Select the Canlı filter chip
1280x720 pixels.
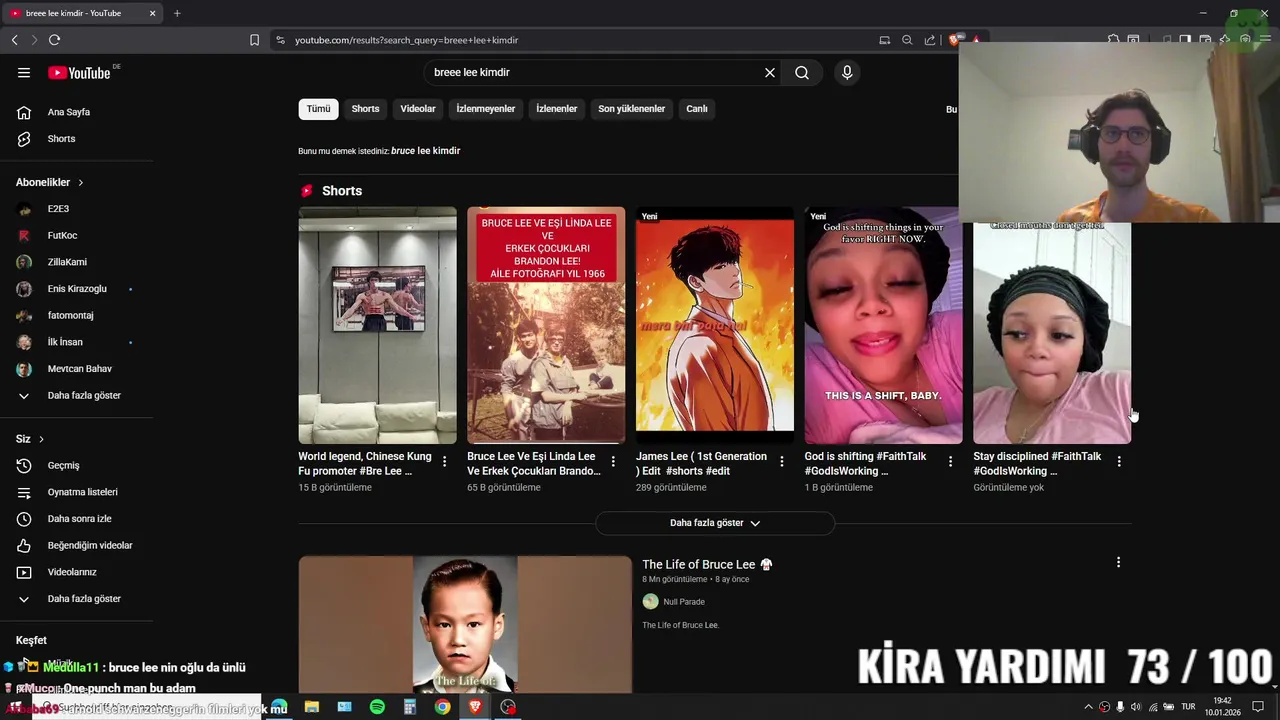point(697,109)
